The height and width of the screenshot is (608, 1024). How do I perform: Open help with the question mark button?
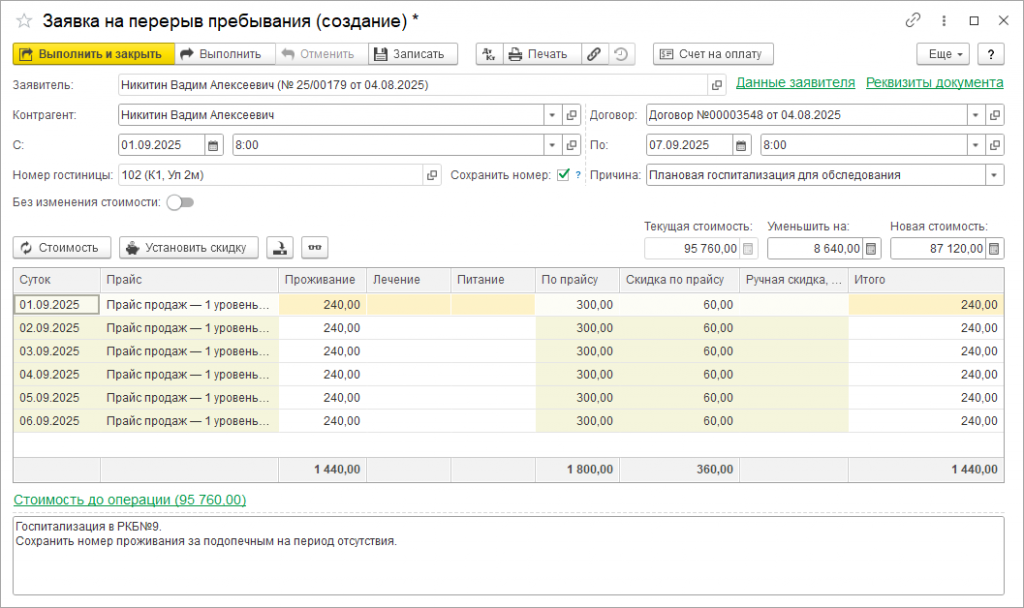(991, 54)
